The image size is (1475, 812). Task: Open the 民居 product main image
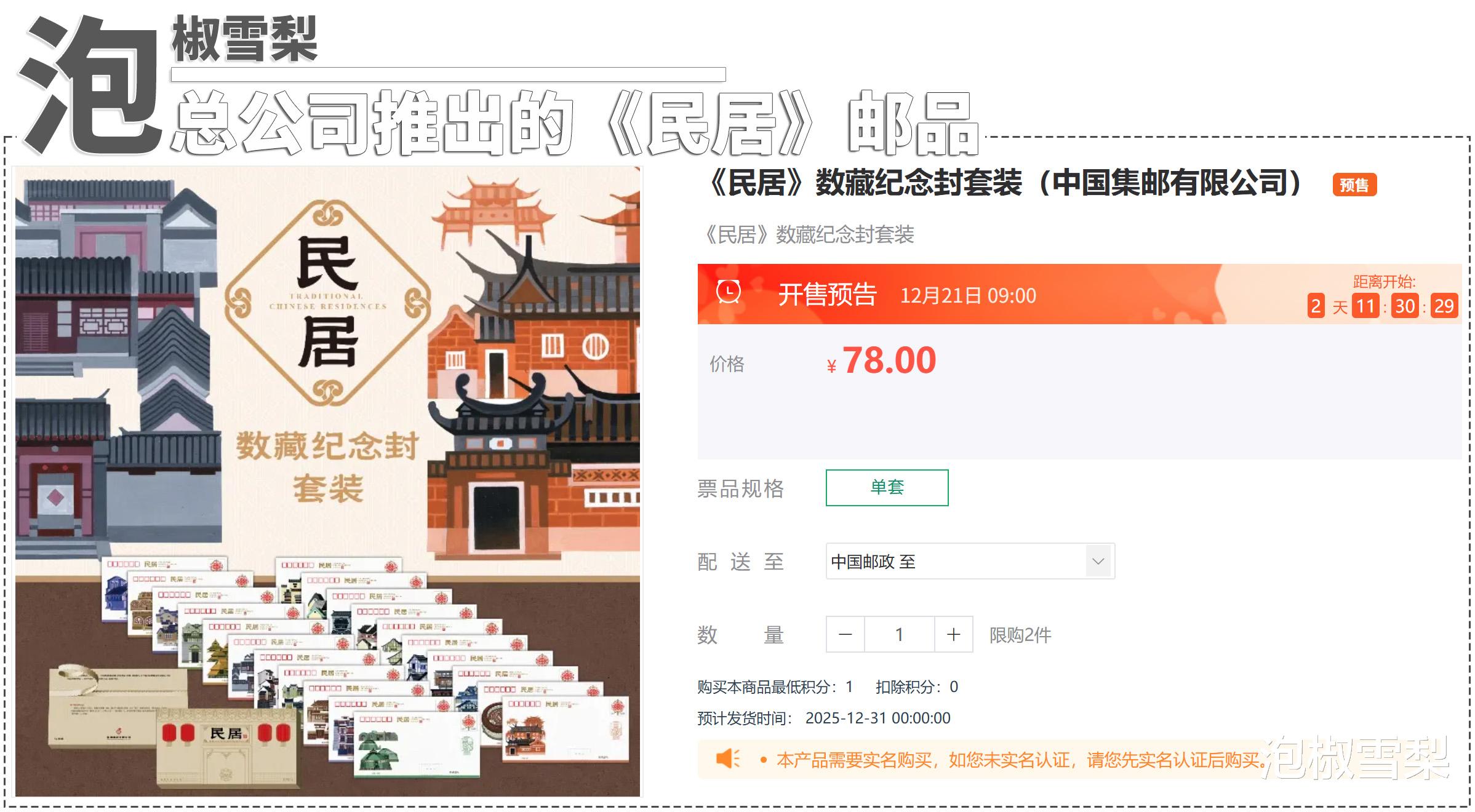[327, 481]
